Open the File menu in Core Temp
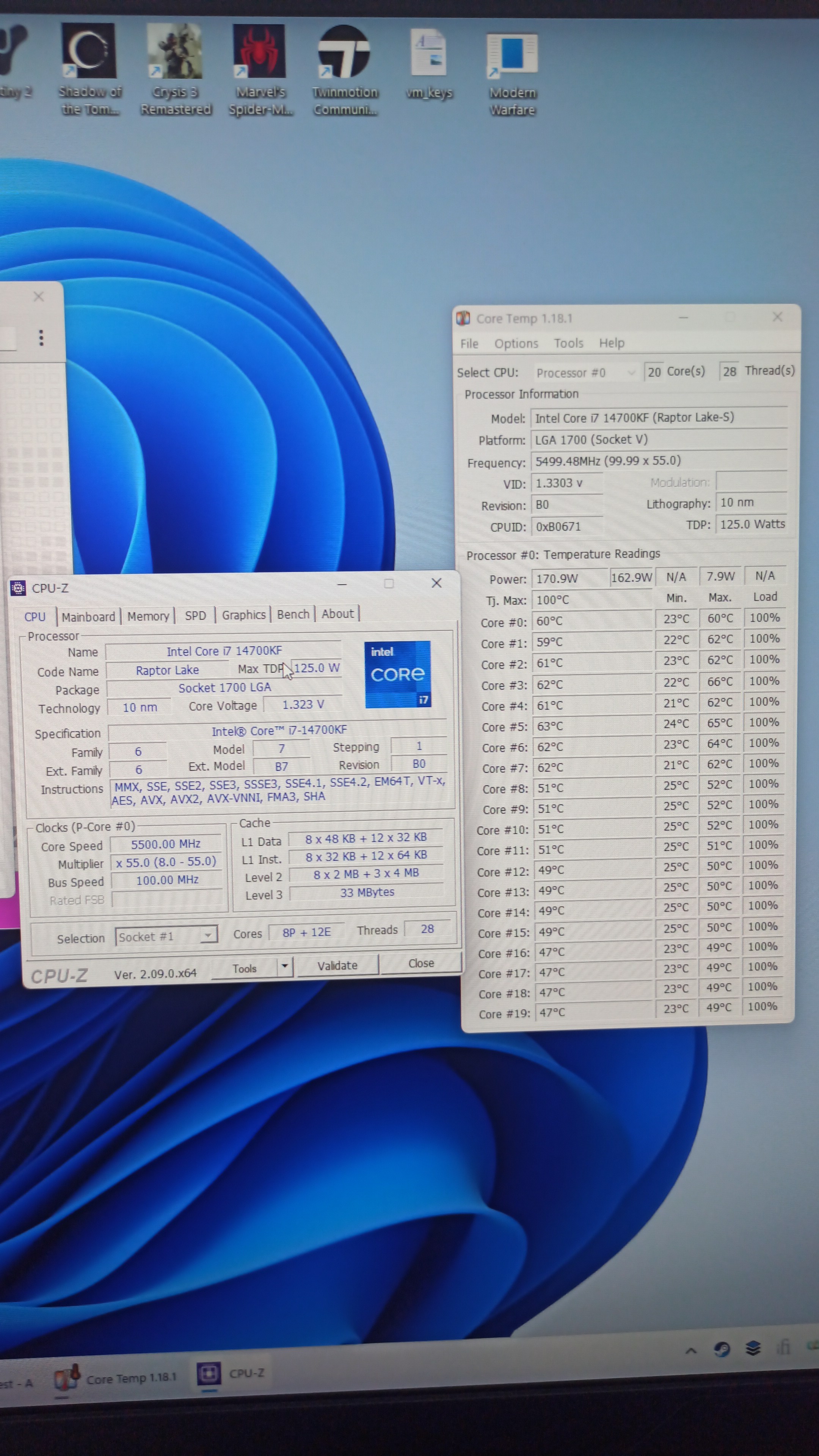The width and height of the screenshot is (819, 1456). point(469,344)
